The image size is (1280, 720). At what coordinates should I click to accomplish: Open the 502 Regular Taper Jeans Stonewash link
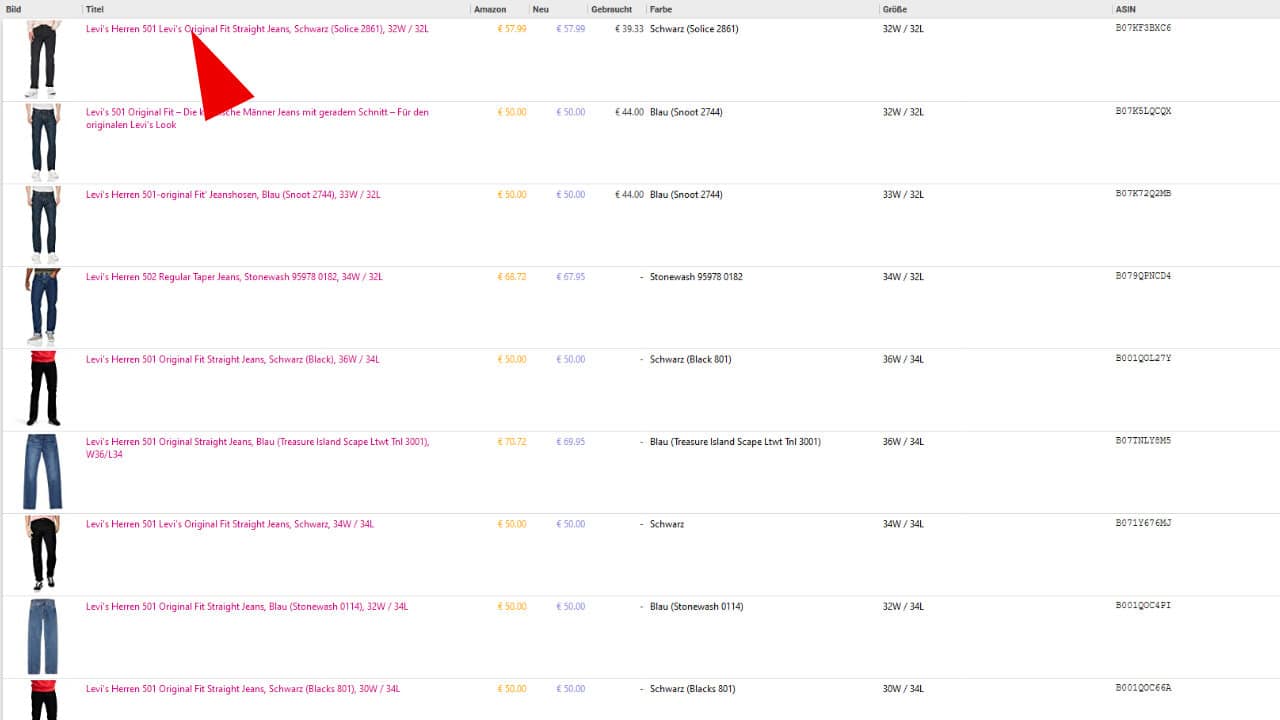(x=233, y=277)
